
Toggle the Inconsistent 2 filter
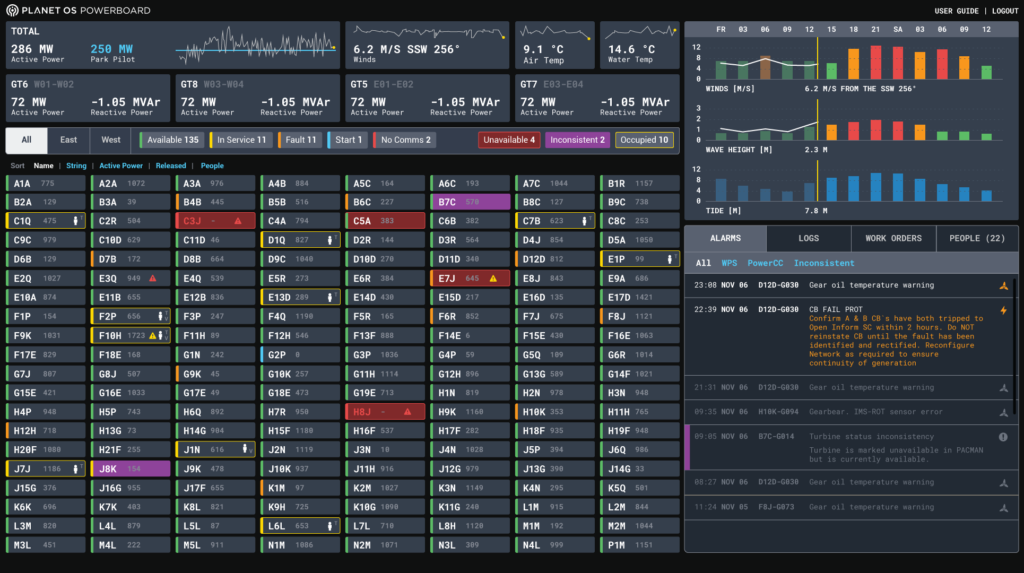click(x=577, y=140)
